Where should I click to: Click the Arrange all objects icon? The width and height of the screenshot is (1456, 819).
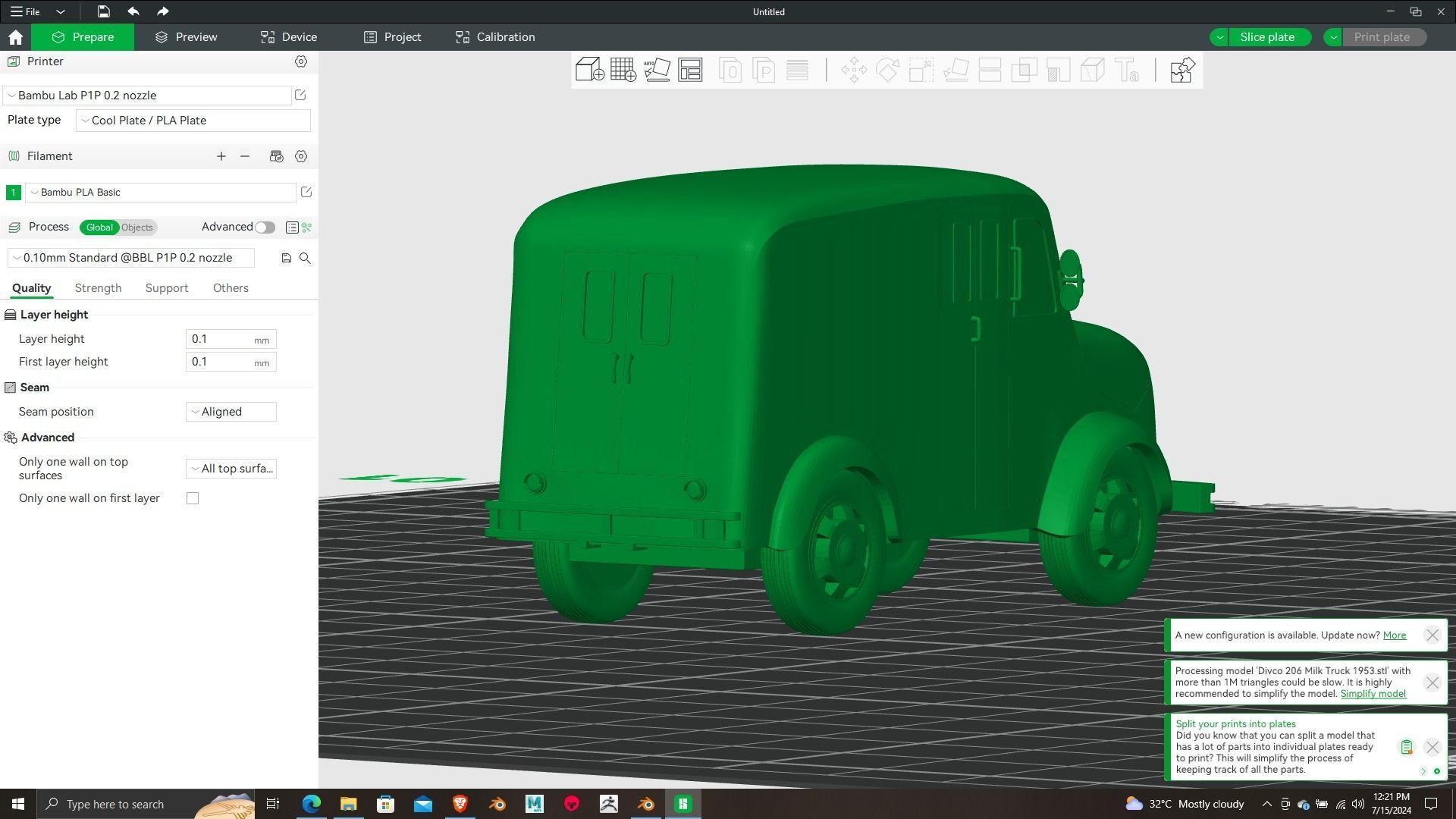pos(690,70)
